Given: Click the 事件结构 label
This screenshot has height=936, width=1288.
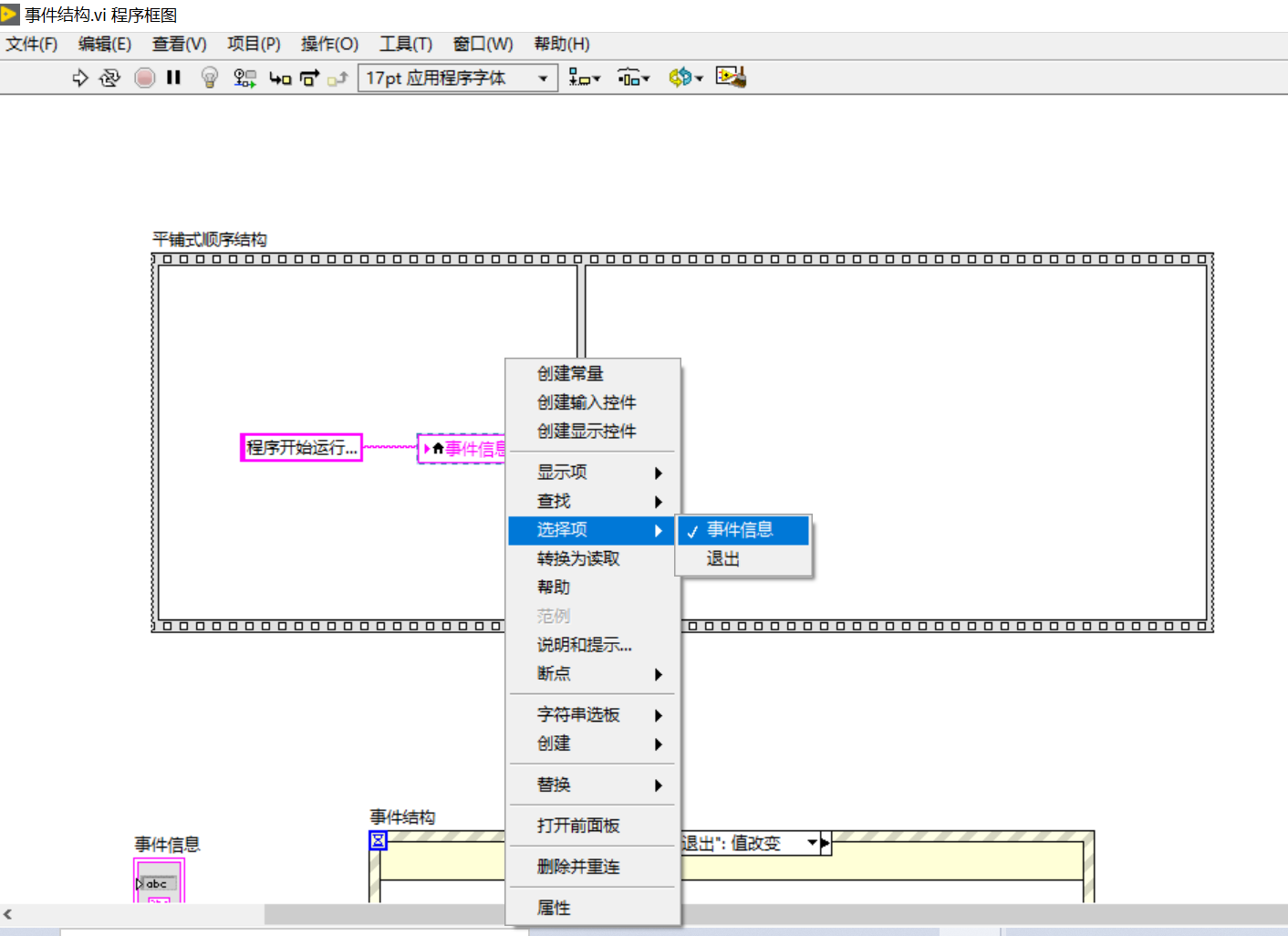Looking at the screenshot, I should pyautogui.click(x=402, y=817).
